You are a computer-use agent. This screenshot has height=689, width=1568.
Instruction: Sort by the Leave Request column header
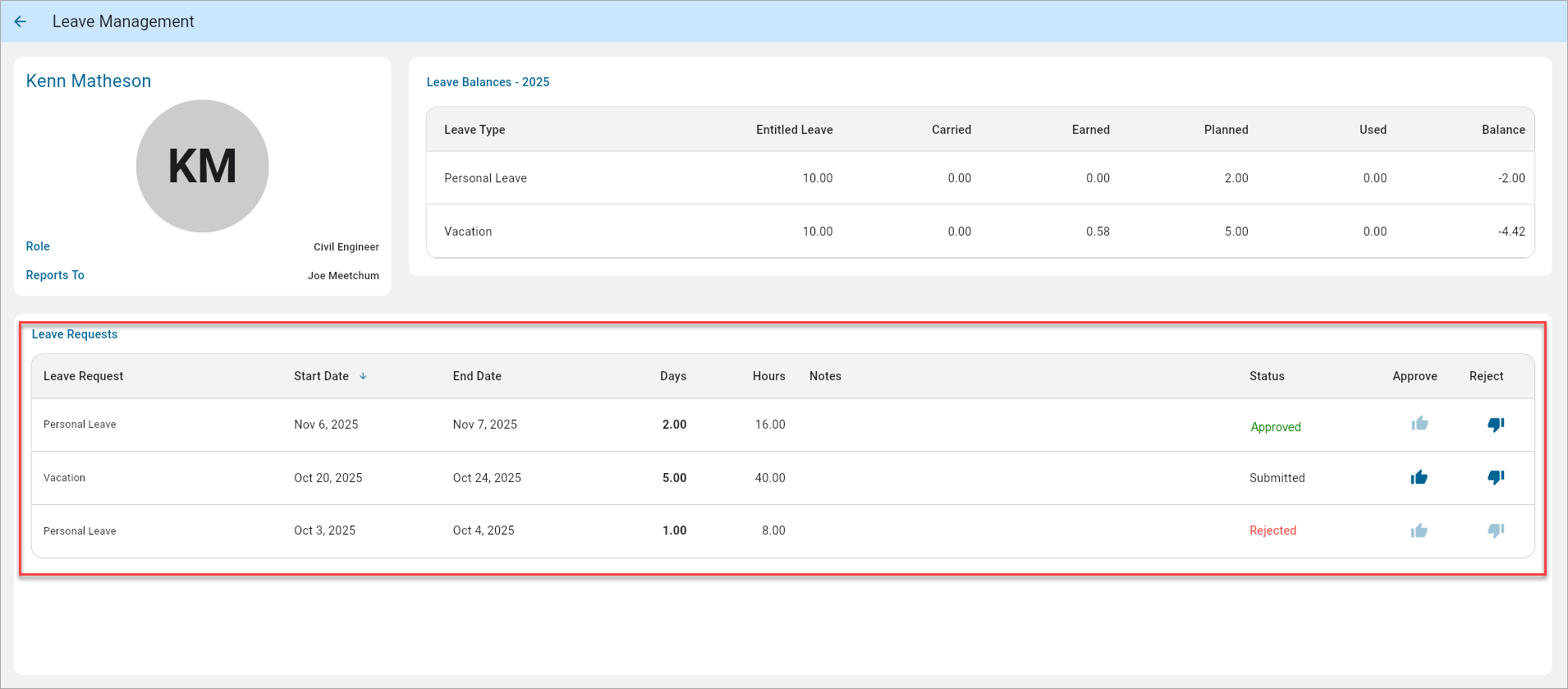coord(83,376)
